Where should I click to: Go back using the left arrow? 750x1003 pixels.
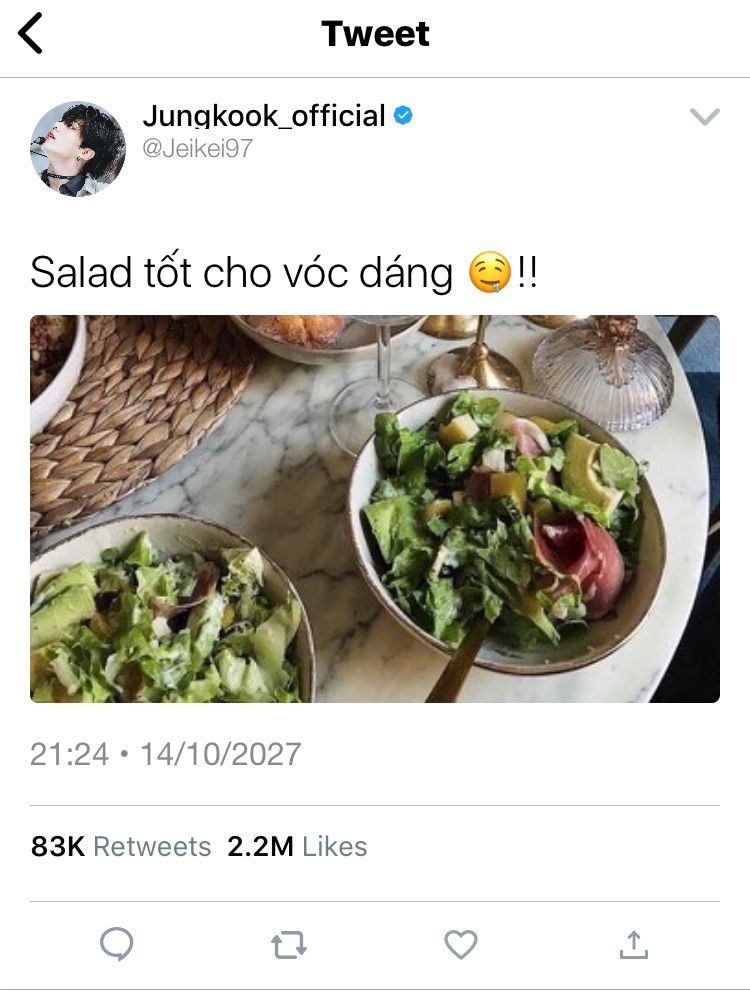pos(30,33)
